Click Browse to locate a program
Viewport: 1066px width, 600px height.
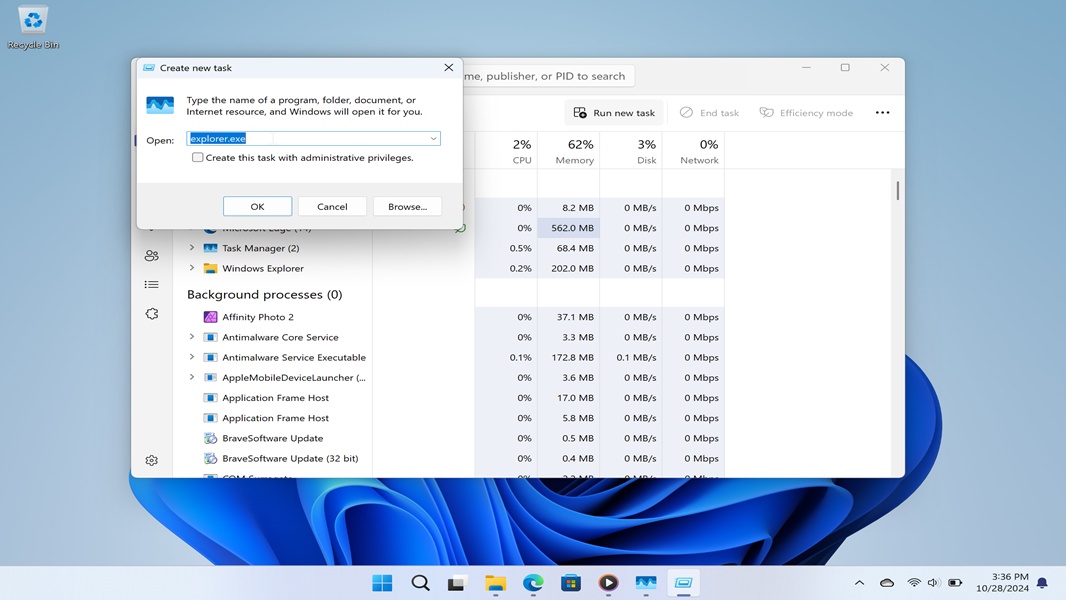coord(407,206)
